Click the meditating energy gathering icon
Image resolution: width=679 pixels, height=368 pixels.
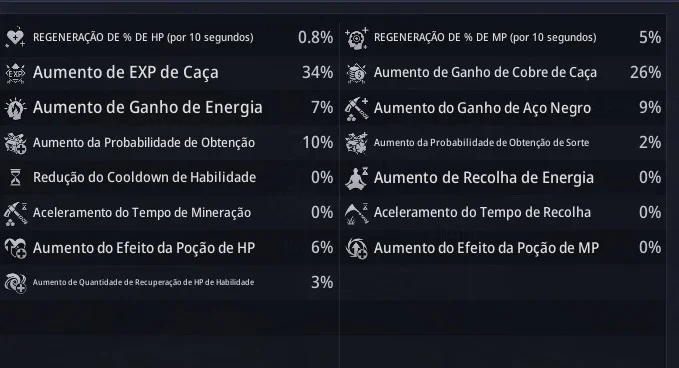point(356,178)
